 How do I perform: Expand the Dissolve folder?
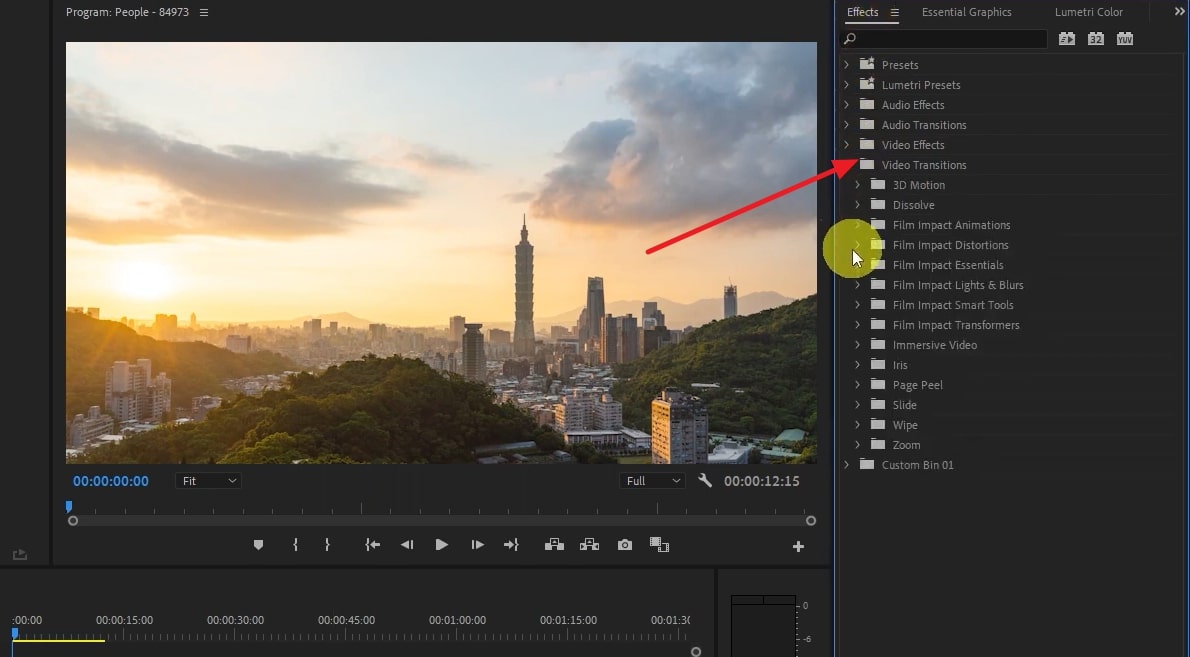click(857, 205)
